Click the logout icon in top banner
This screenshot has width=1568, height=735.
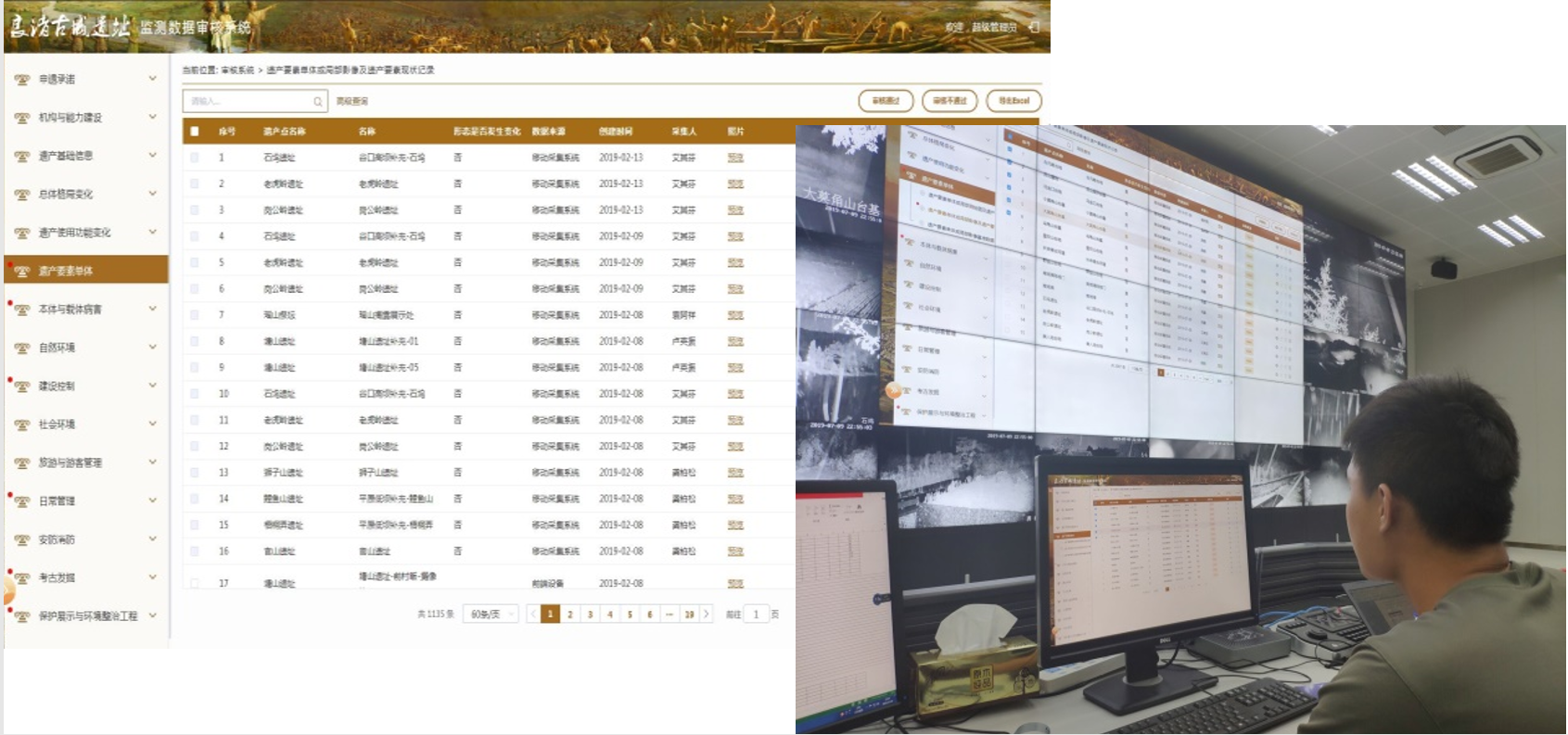[x=1034, y=27]
